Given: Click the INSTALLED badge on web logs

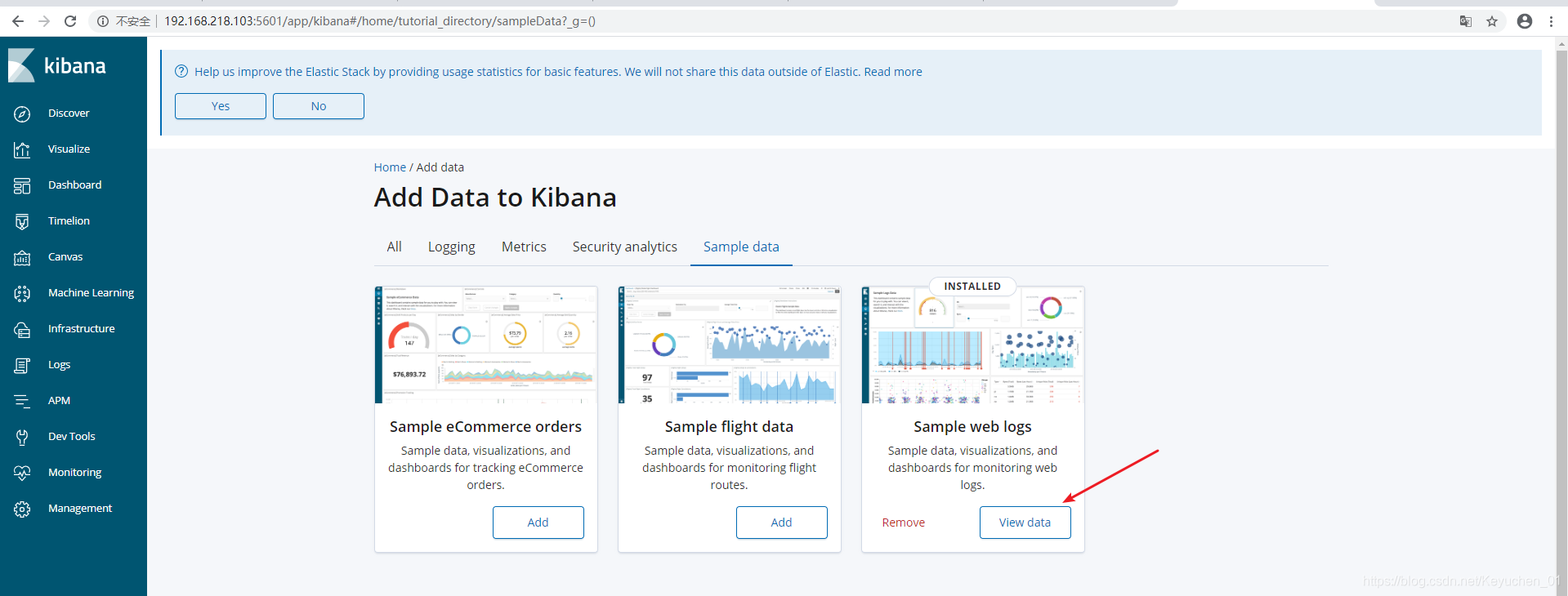Looking at the screenshot, I should (x=972, y=287).
